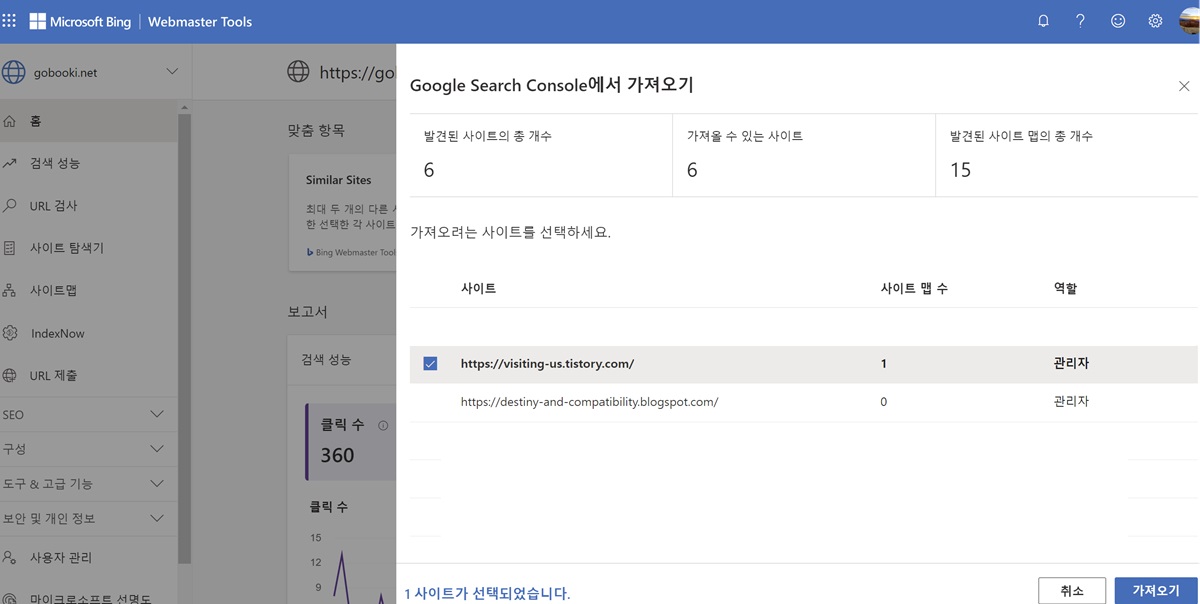Click the feedback smiley icon
The height and width of the screenshot is (604, 1200).
pos(1118,20)
